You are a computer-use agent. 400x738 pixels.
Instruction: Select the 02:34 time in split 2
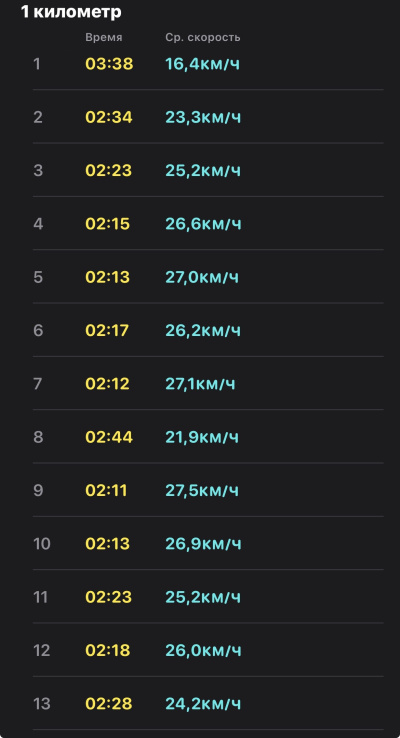point(109,117)
